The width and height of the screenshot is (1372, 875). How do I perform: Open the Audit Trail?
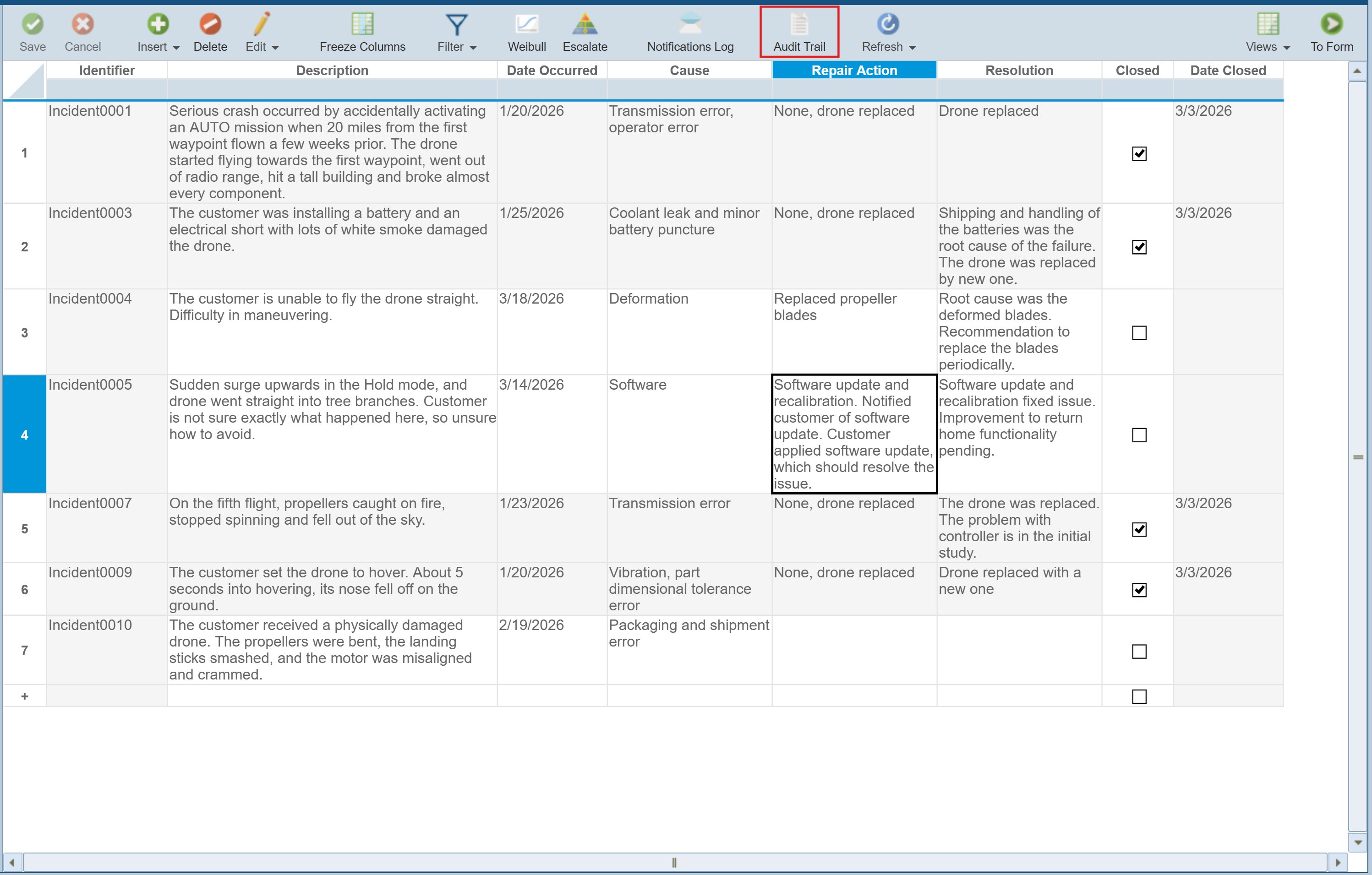click(799, 24)
